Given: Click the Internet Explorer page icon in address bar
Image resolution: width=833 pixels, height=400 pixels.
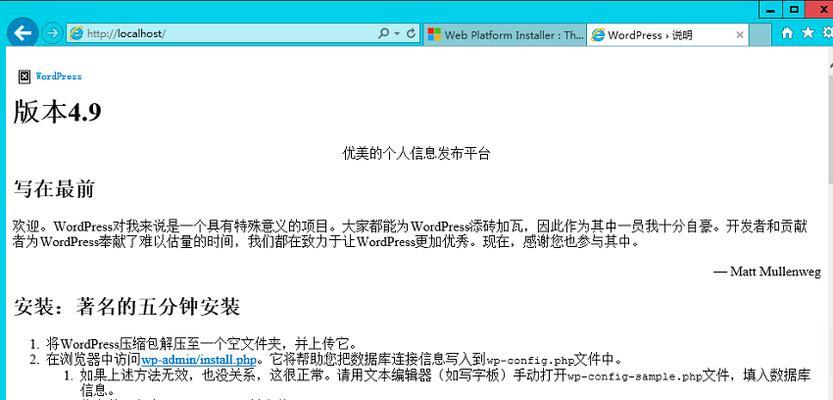Looking at the screenshot, I should click(76, 33).
